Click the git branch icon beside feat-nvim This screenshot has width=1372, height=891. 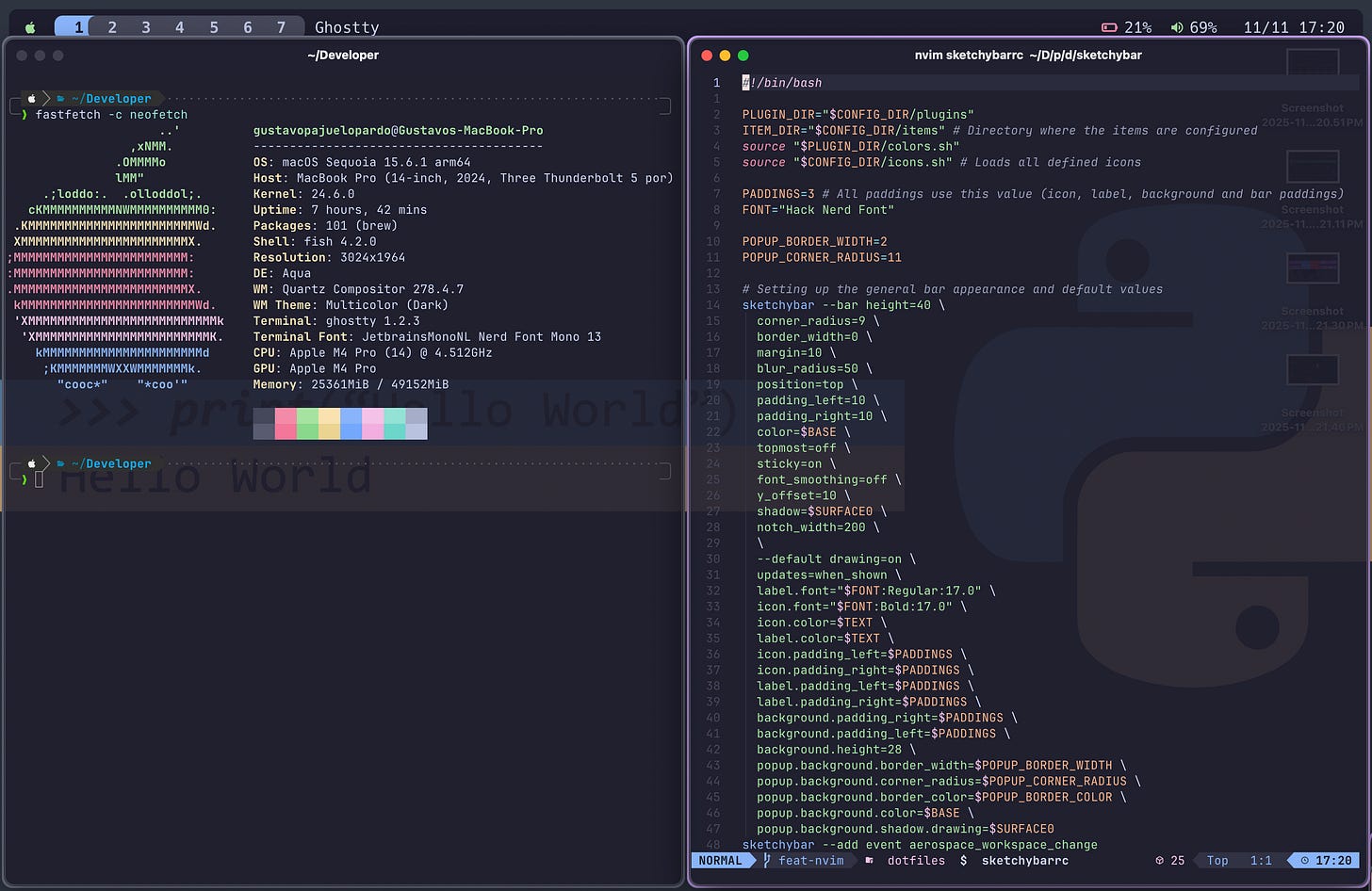click(x=767, y=860)
